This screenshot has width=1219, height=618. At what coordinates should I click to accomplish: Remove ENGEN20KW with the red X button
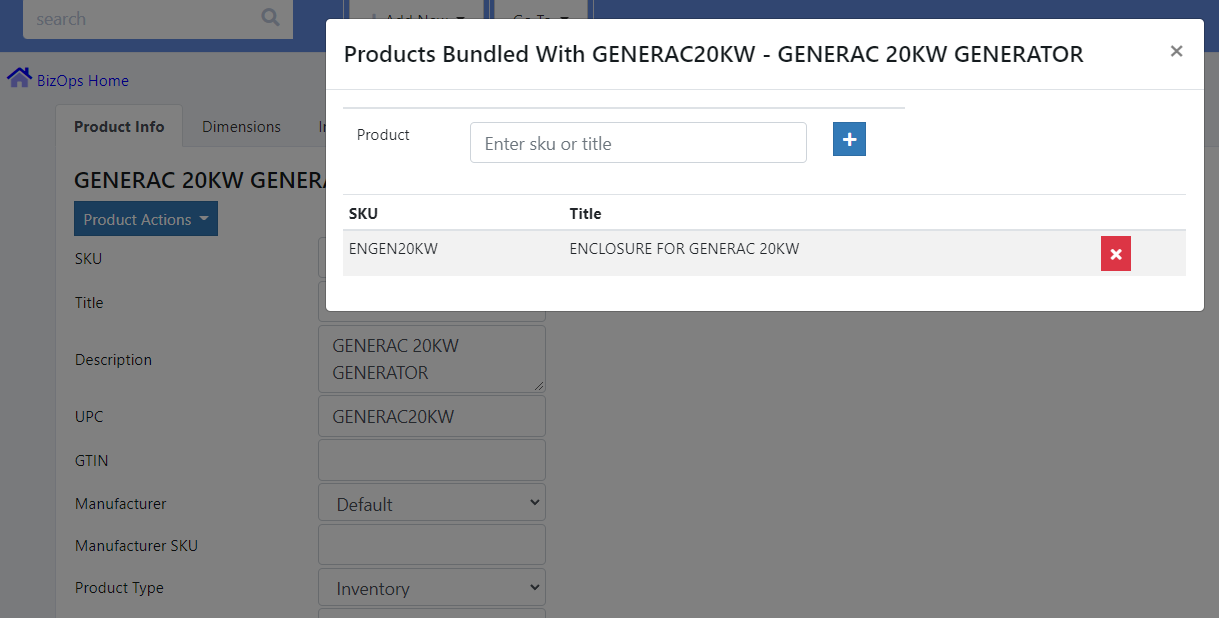1115,254
